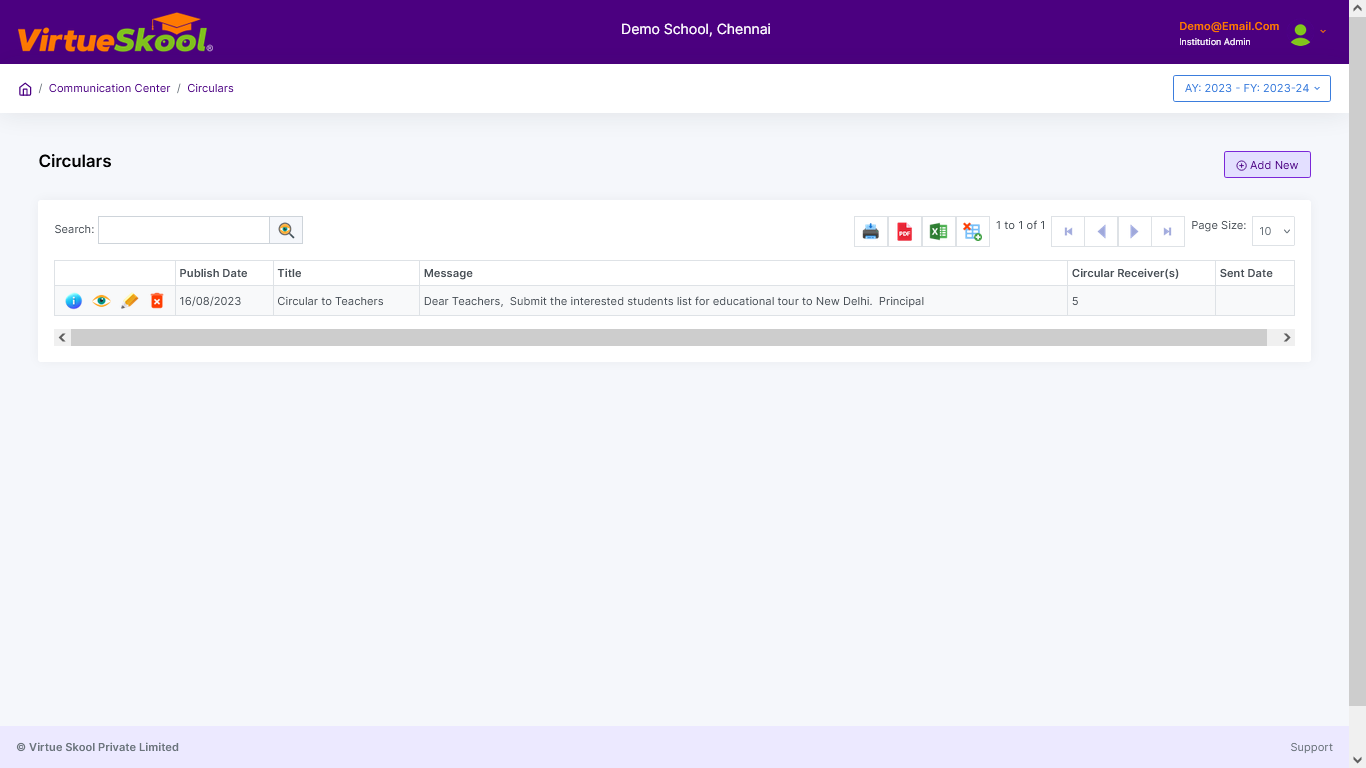Click the horizontal scrollbar left arrow
Image resolution: width=1366 pixels, height=768 pixels.
(62, 338)
